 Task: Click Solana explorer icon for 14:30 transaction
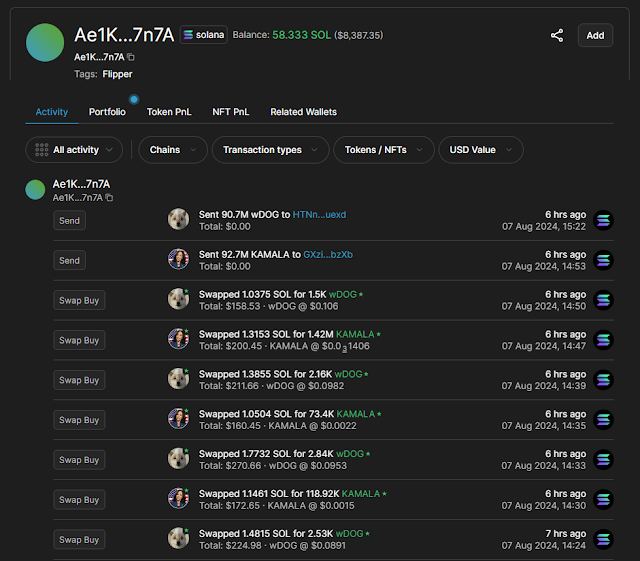point(603,499)
